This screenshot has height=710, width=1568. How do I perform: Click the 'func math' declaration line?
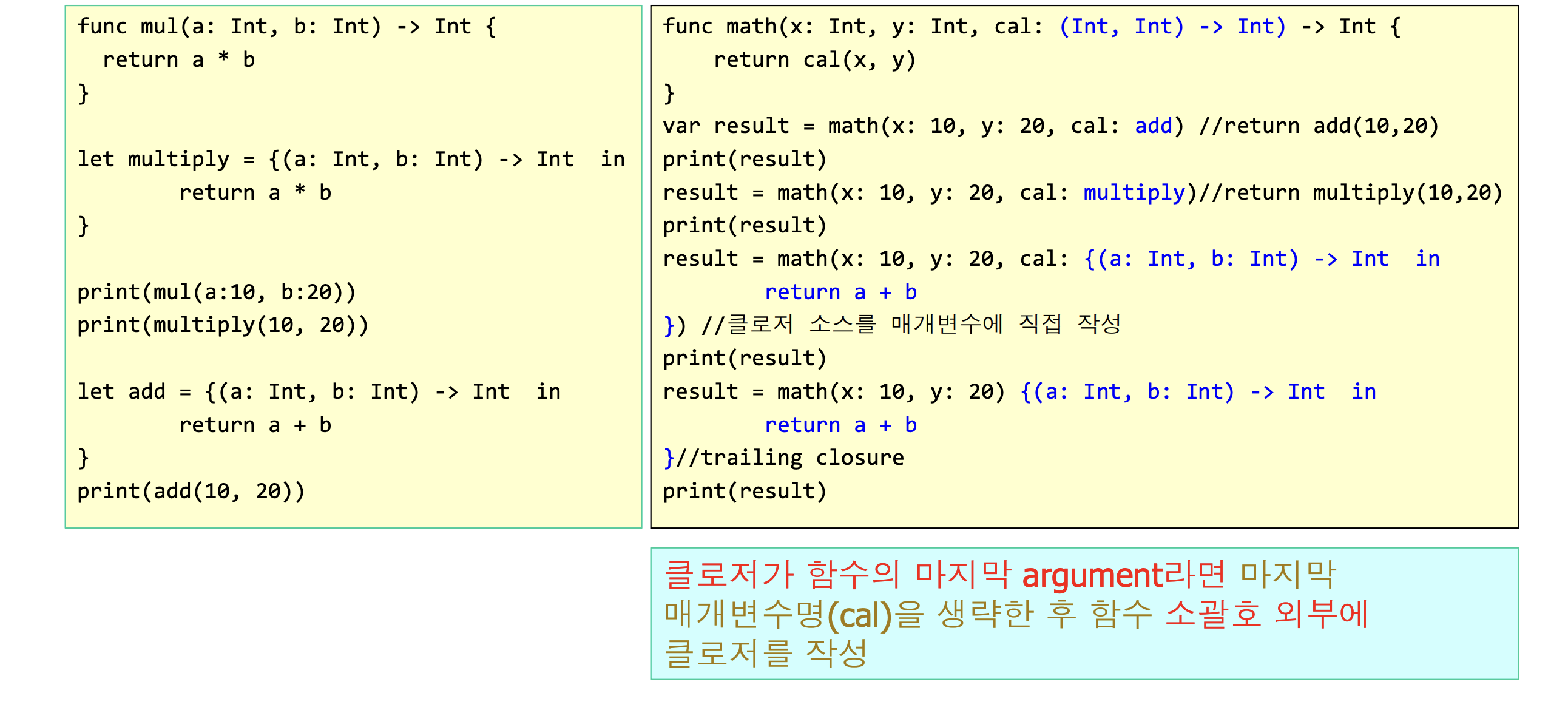click(x=1031, y=27)
